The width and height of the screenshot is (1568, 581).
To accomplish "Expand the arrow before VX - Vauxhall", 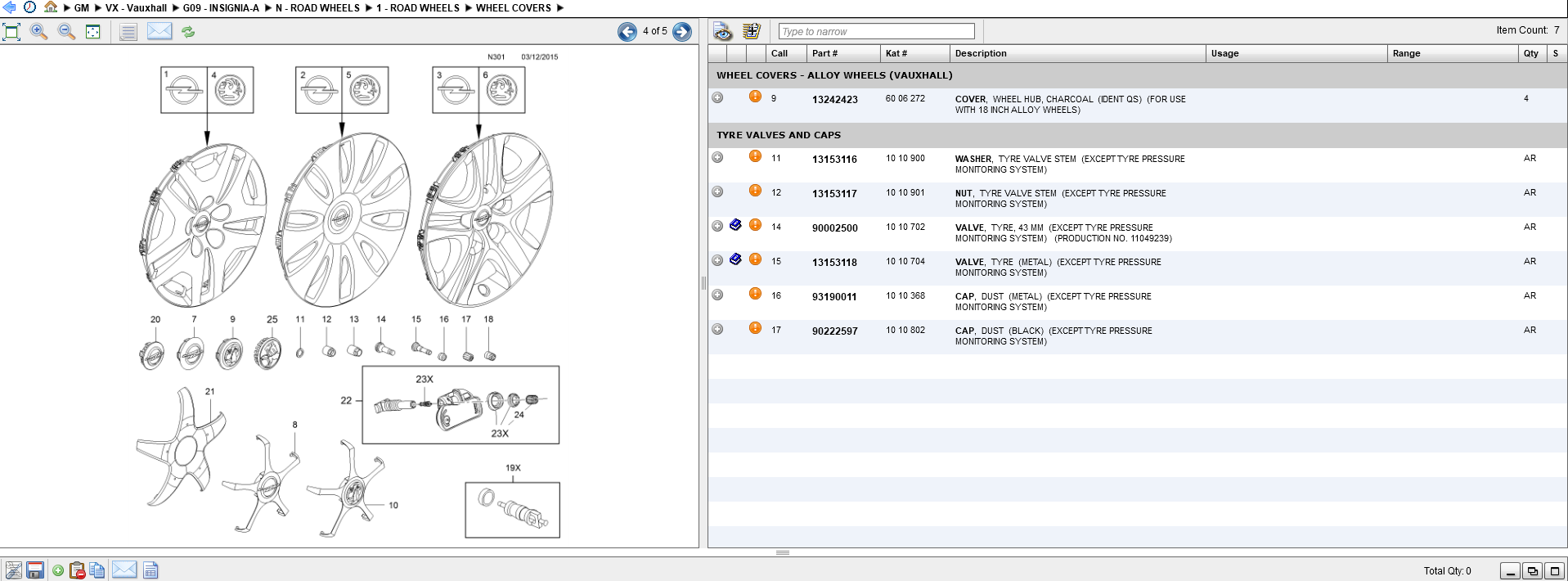I will [97, 8].
